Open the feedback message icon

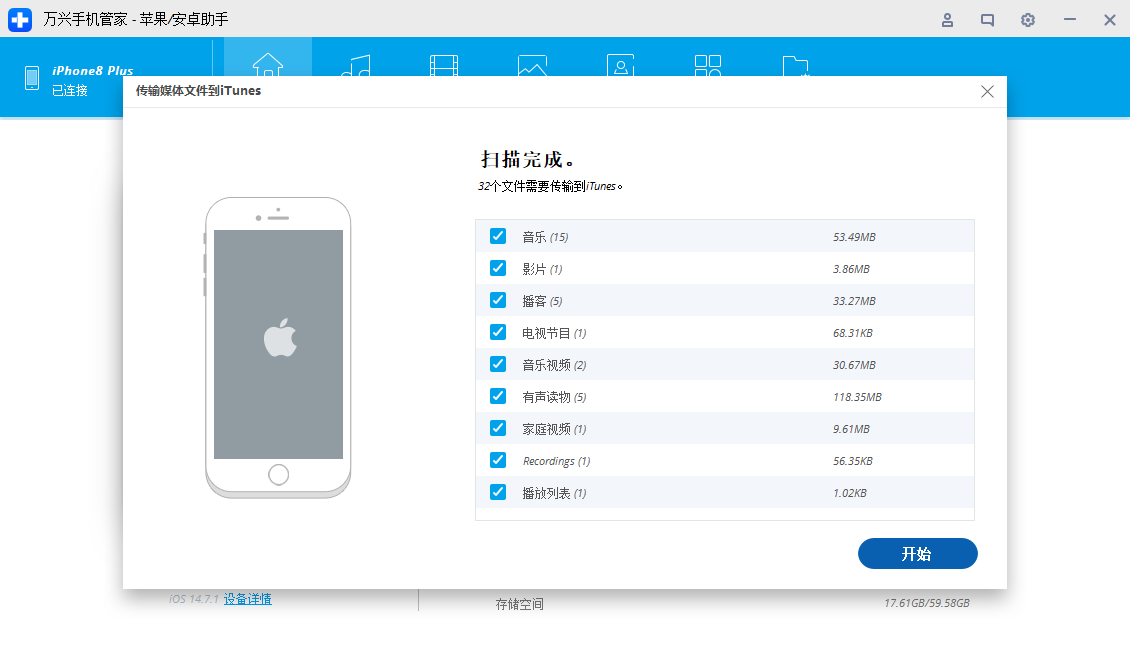pos(987,20)
